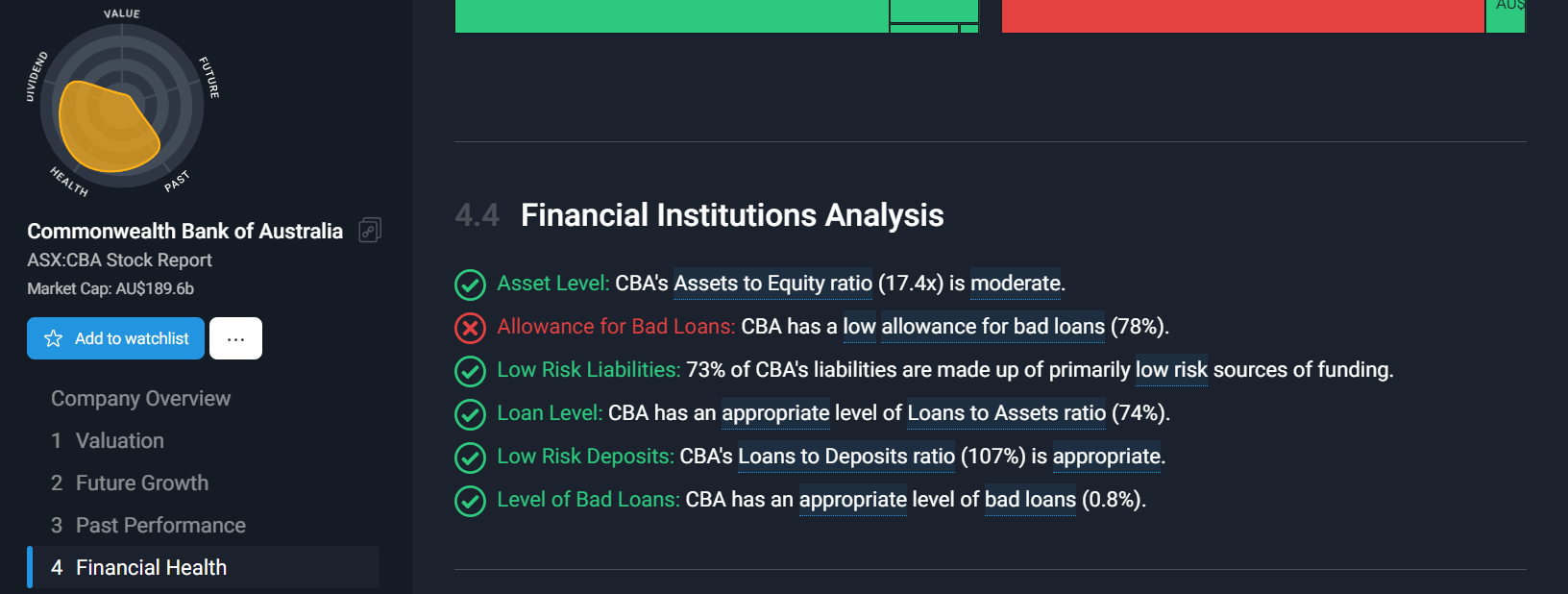Open the Loans to Deposits ratio definition

click(846, 457)
